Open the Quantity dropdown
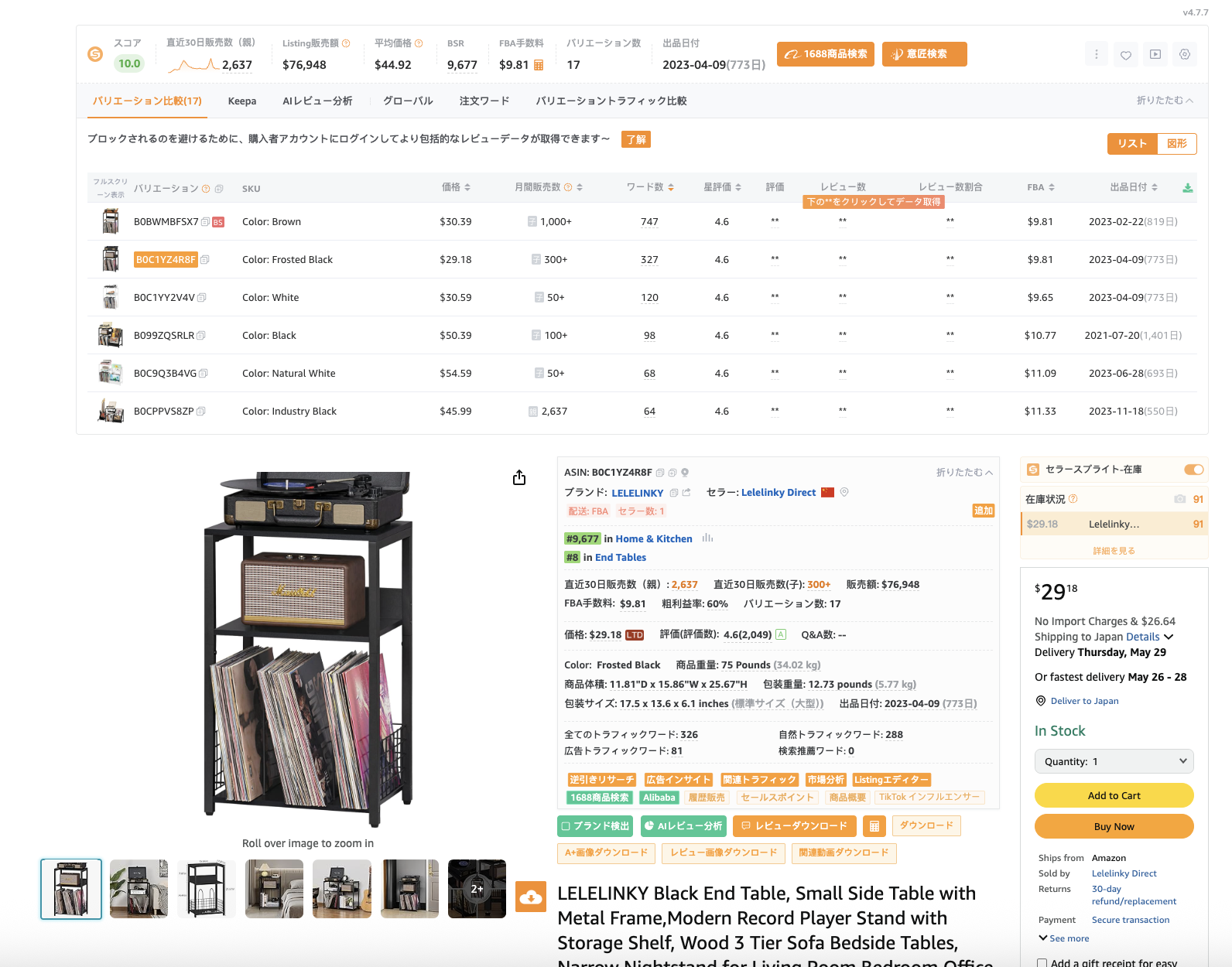The height and width of the screenshot is (967, 1232). [1114, 761]
